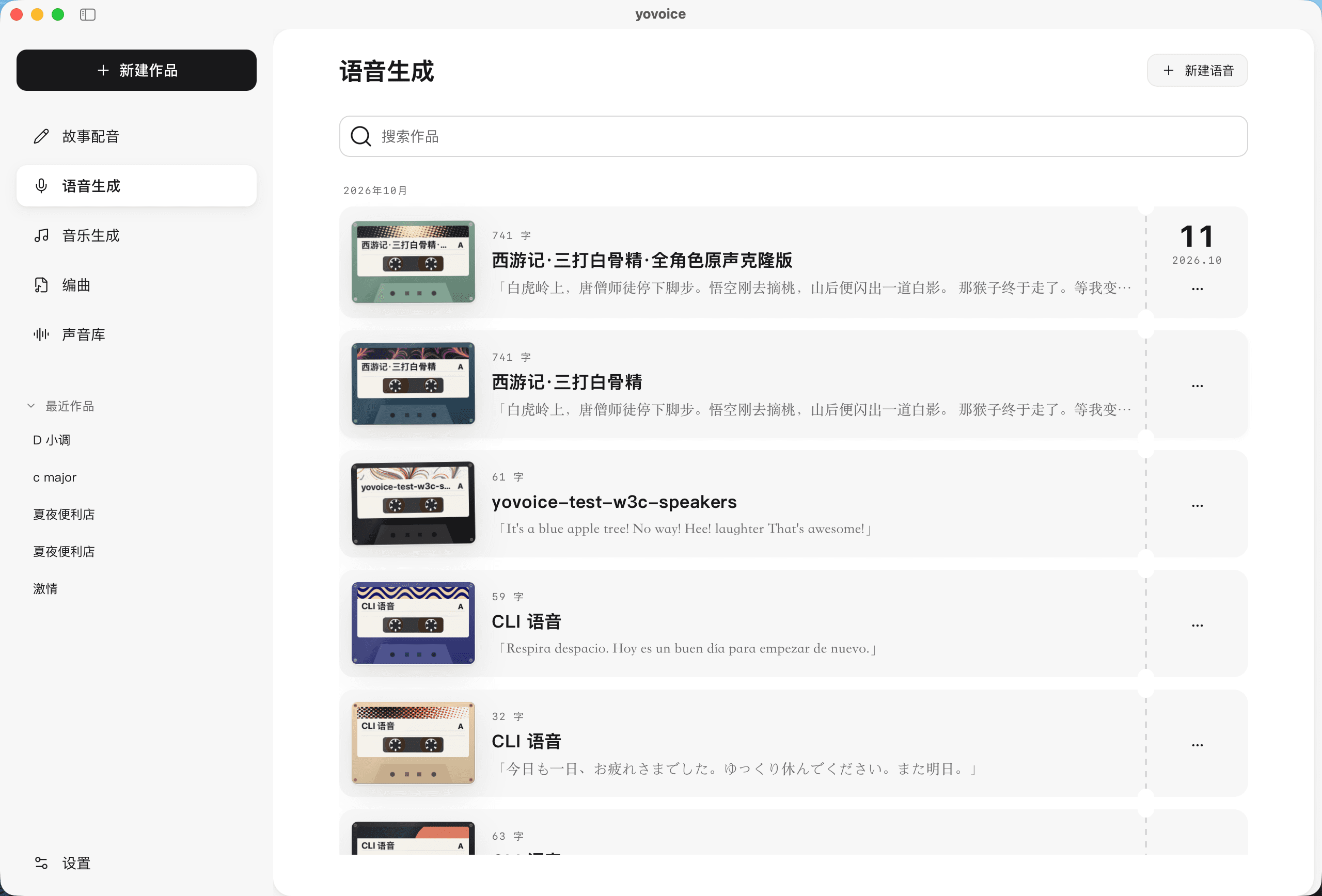1322x896 pixels.
Task: Click the 新建语音 button
Action: point(1197,71)
